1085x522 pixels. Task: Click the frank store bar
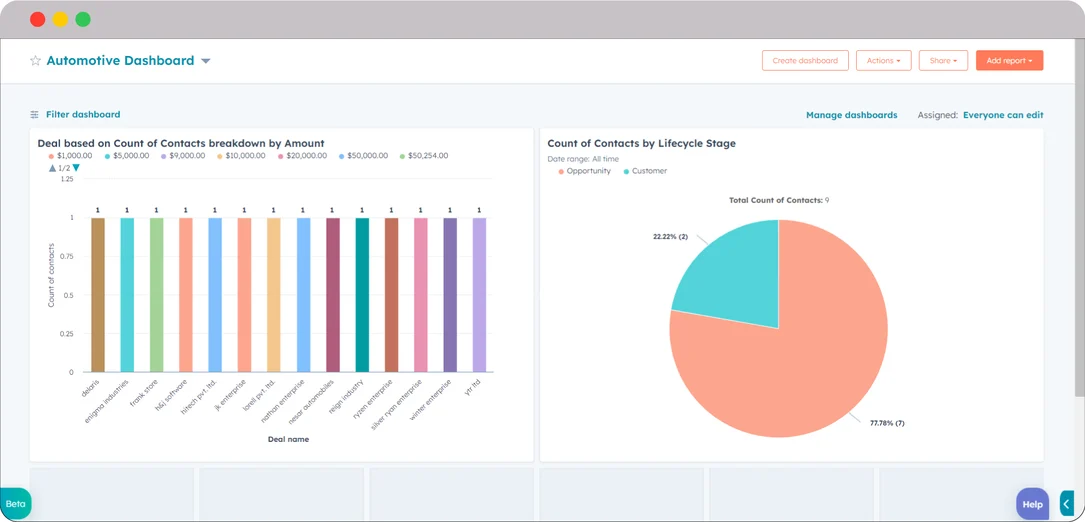(x=156, y=295)
